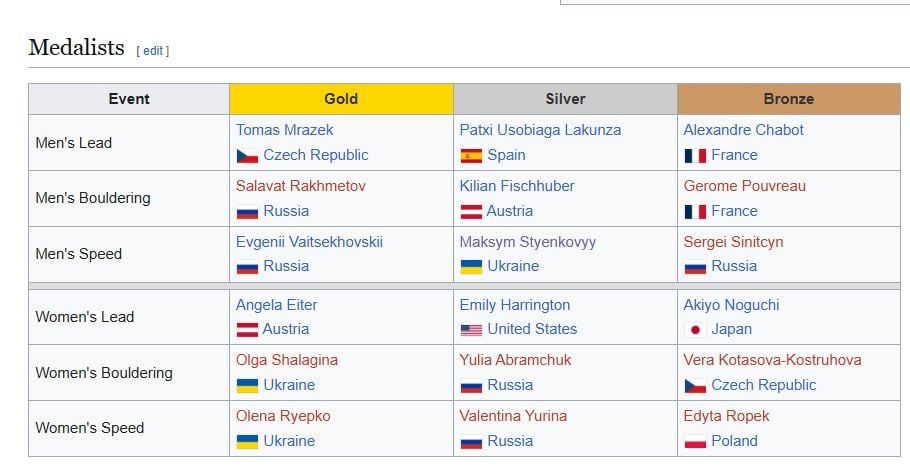This screenshot has height=467, width=910.
Task: Open the Emily Harrington link
Action: click(x=515, y=305)
